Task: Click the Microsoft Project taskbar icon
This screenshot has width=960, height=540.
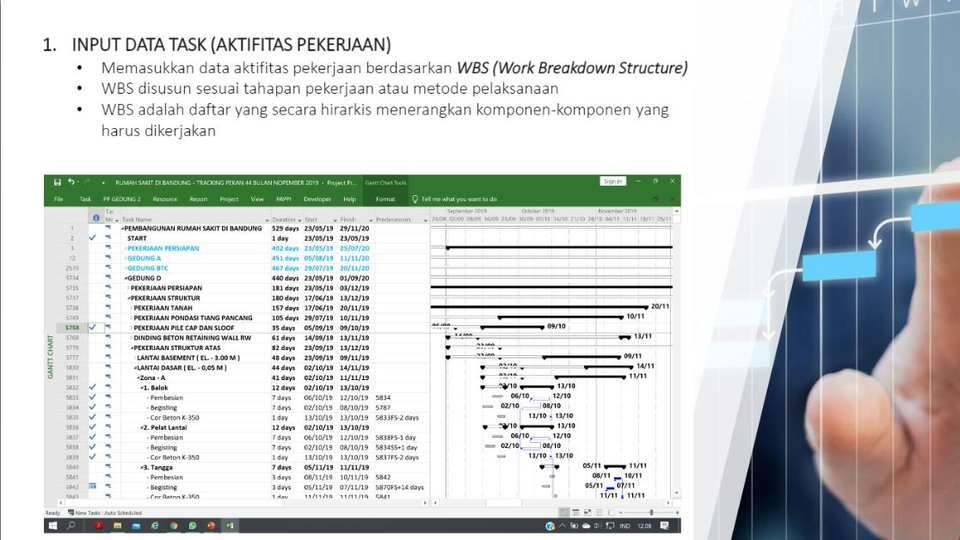Action: coord(230,526)
